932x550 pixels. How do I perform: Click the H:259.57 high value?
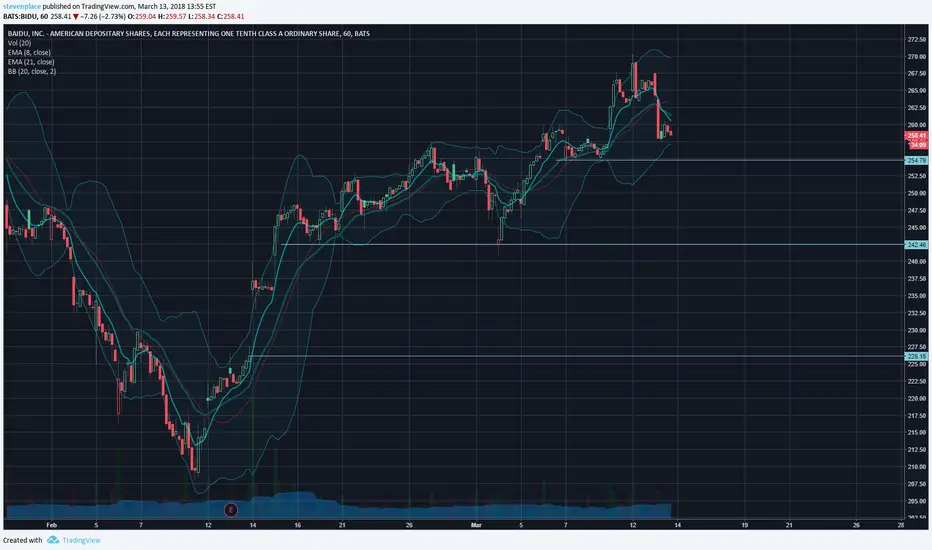[172, 16]
